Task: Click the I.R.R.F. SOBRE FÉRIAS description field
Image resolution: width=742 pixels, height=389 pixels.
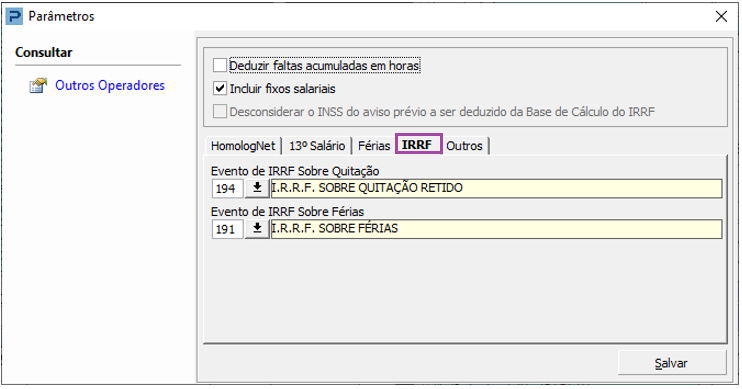Action: pyautogui.click(x=496, y=229)
